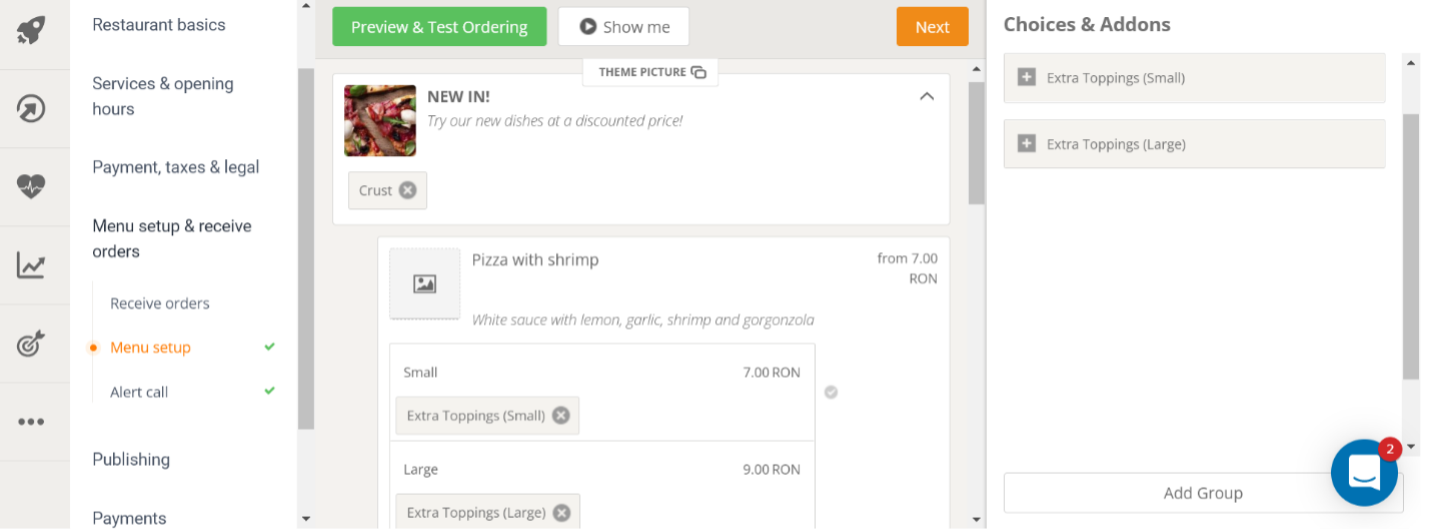The width and height of the screenshot is (1430, 531).
Task: Click the heartbeat heart sidebar icon
Action: click(31, 186)
